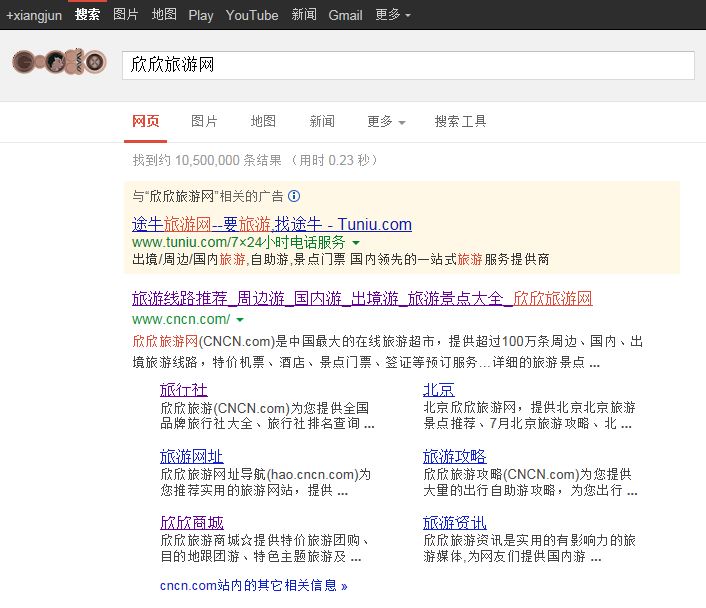706x608 pixels.
Task: Open the Tuniu.com ad result link
Action: pos(271,224)
